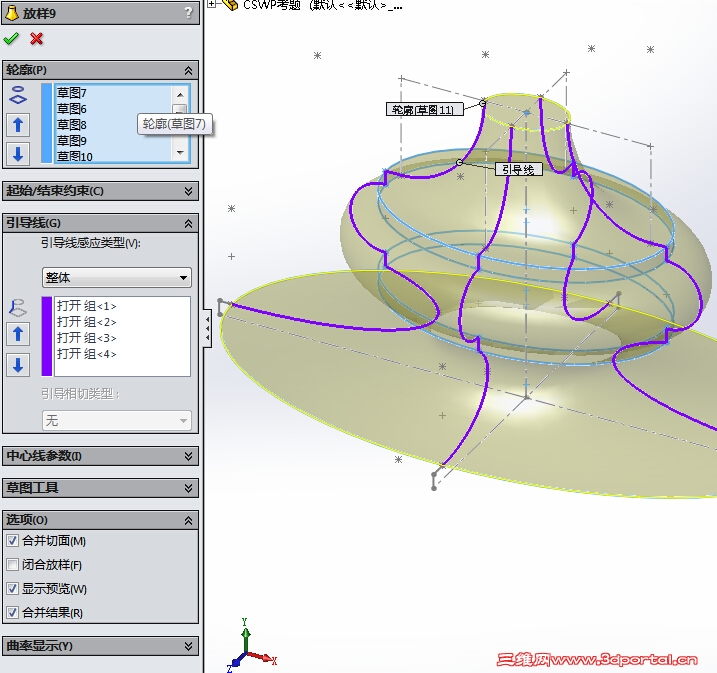Screen dimensions: 717x673
Task: Select 草图9 in profiles list
Action: (x=72, y=141)
